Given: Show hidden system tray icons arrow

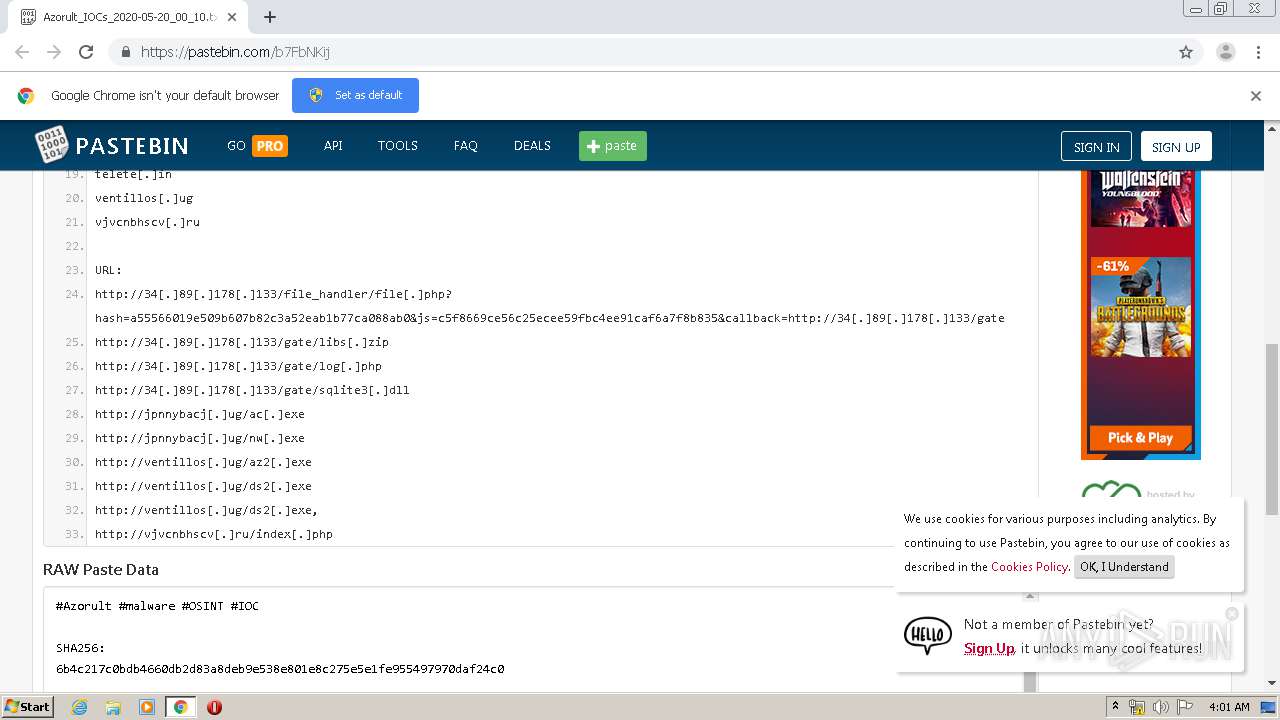Looking at the screenshot, I should pos(1115,707).
